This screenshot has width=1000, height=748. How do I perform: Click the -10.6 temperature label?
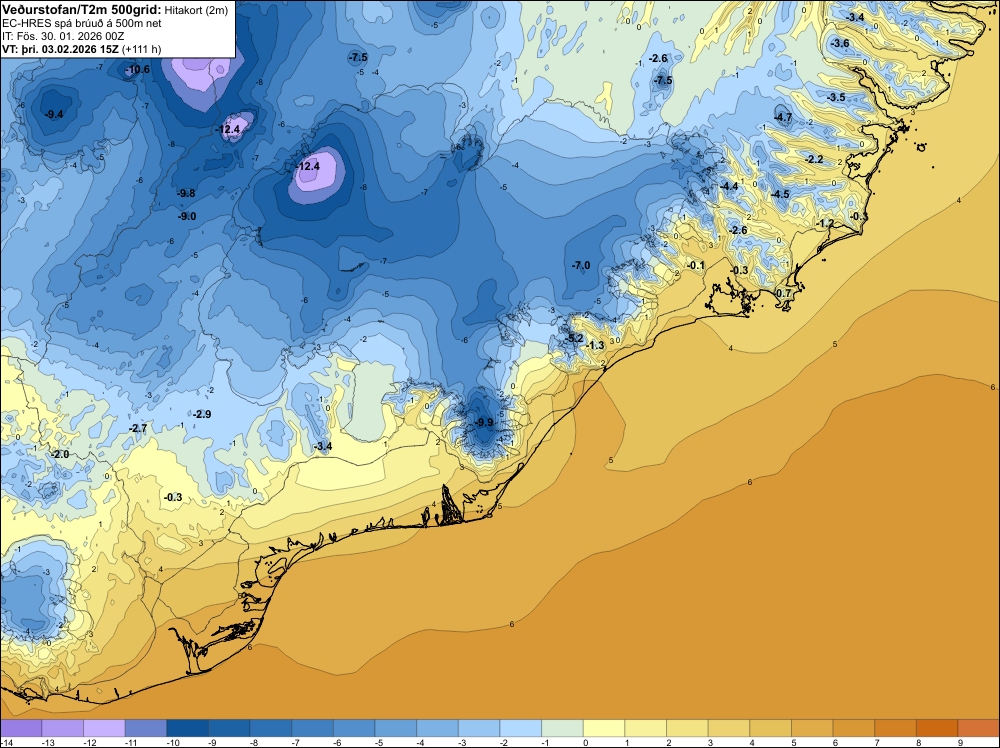pyautogui.click(x=138, y=70)
